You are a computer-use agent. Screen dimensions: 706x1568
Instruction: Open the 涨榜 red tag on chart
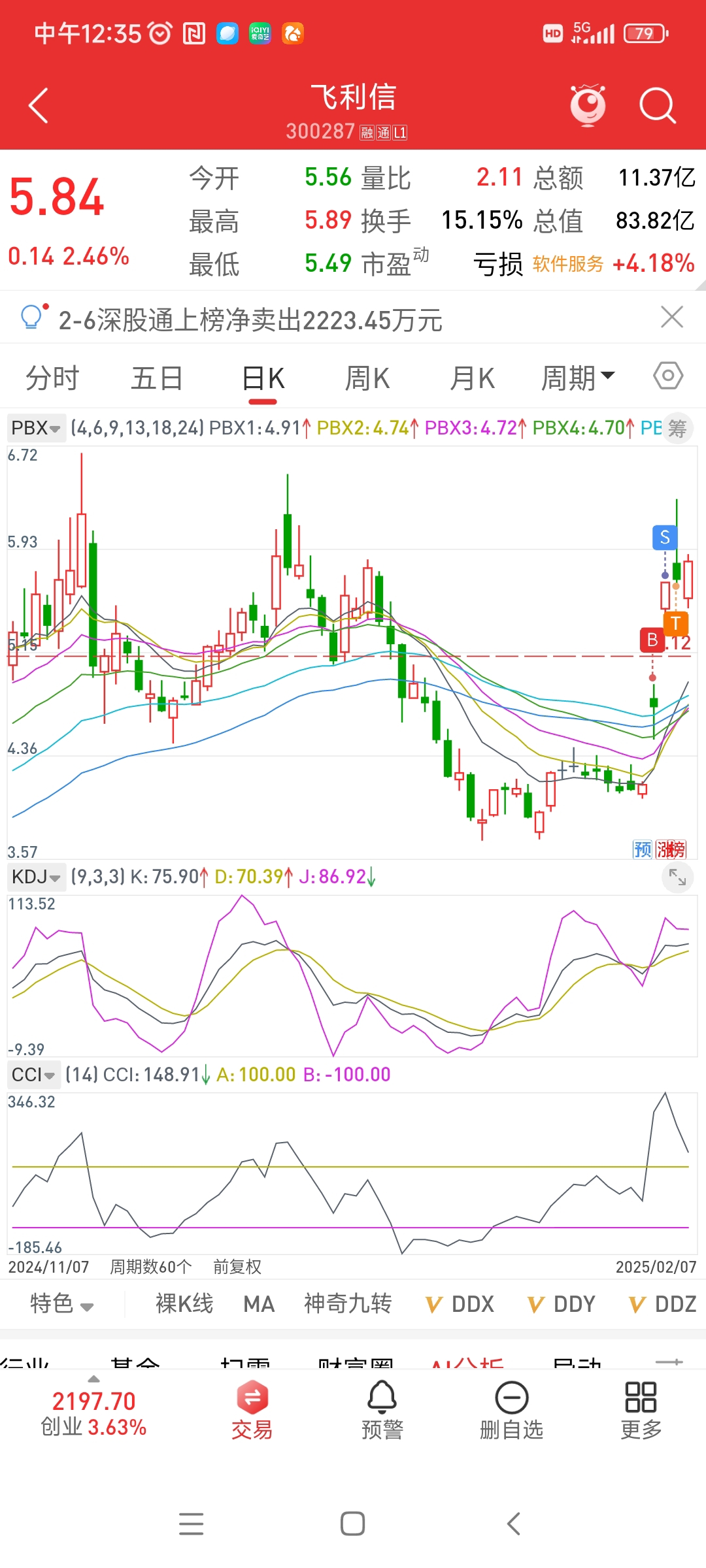tap(671, 849)
